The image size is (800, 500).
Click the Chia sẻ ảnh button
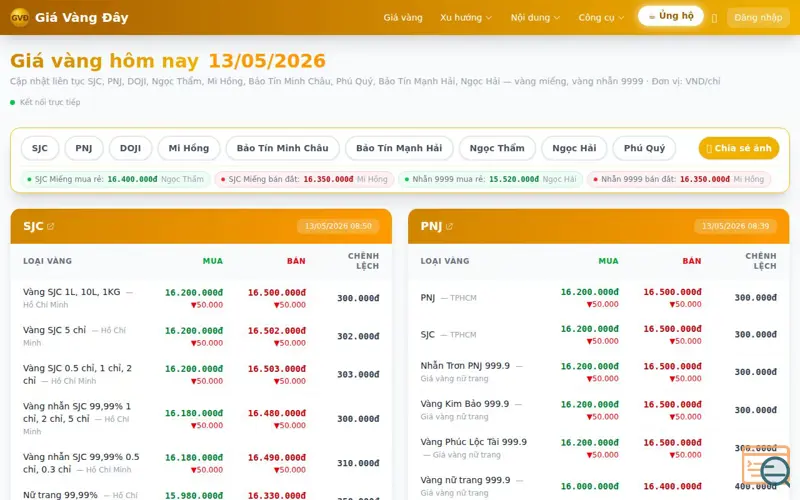[x=738, y=148]
